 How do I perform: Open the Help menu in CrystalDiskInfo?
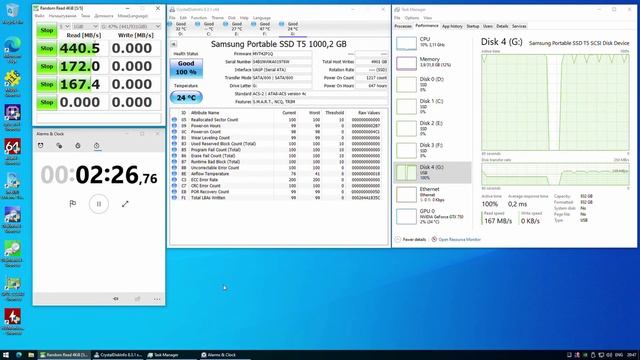[x=244, y=18]
